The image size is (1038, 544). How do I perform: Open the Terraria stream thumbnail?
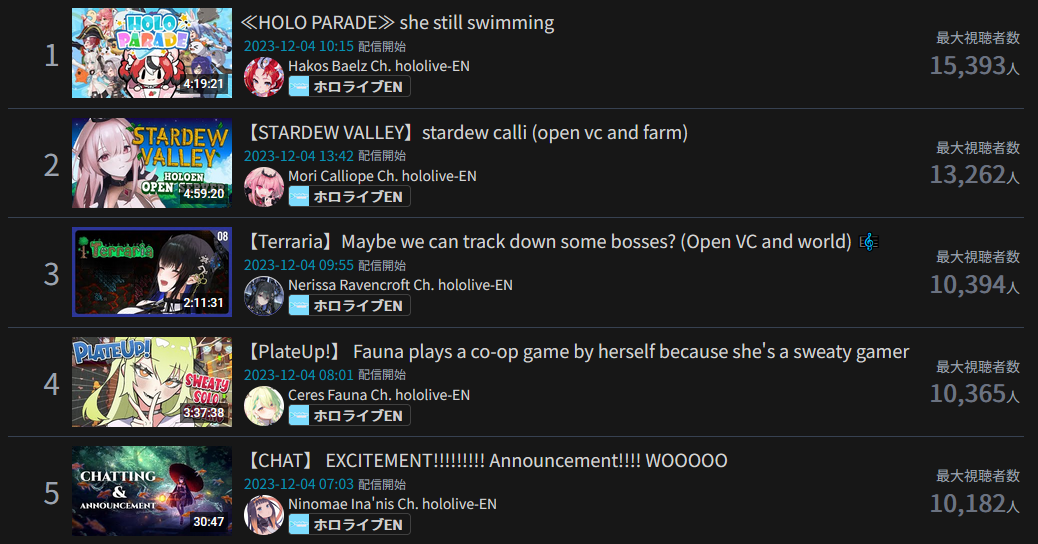coord(152,272)
